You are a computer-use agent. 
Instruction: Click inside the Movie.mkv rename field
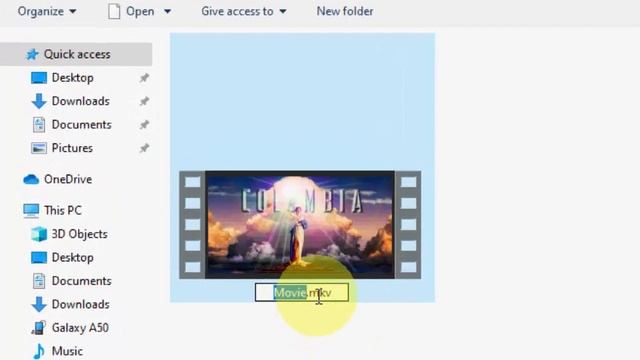tap(302, 293)
